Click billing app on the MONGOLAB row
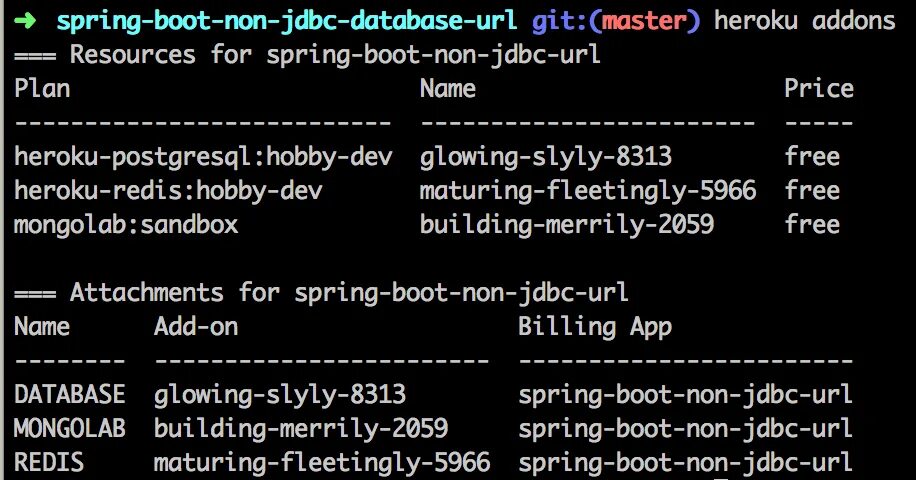Image resolution: width=916 pixels, height=480 pixels. (685, 429)
